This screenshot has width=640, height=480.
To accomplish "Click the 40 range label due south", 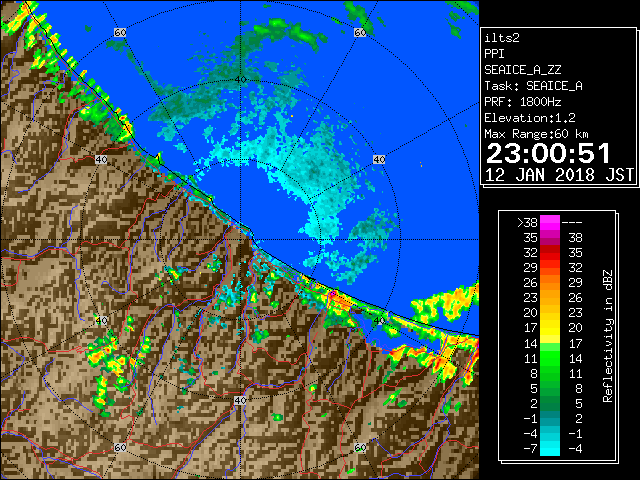I will click(240, 400).
